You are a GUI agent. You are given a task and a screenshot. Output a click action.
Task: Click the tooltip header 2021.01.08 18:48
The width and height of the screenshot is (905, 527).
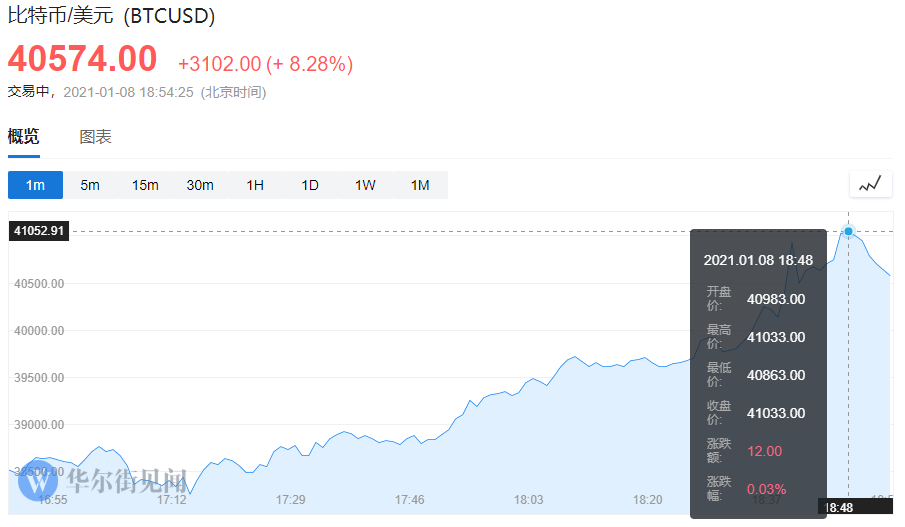coord(758,260)
